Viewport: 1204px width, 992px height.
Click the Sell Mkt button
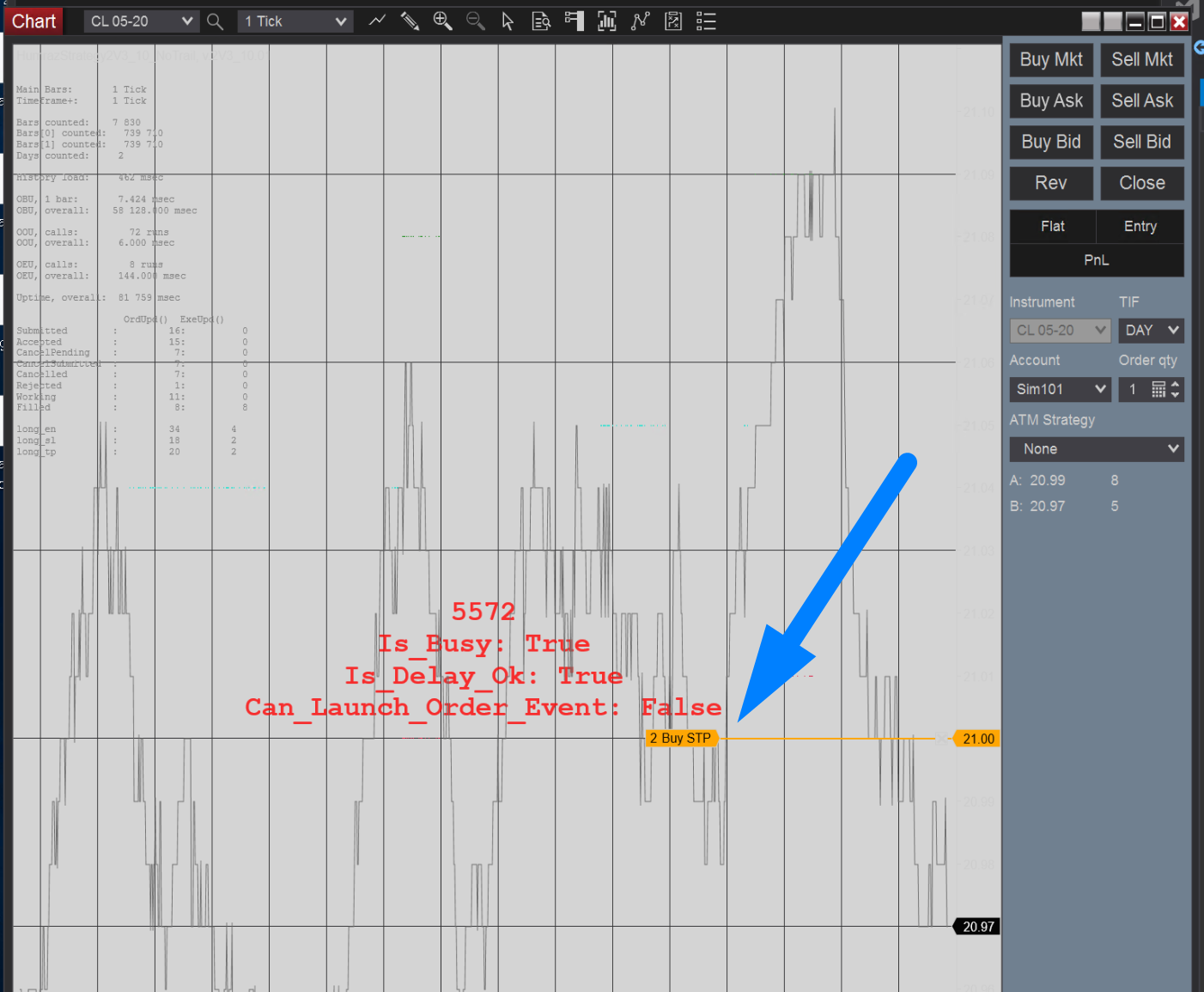pos(1142,60)
